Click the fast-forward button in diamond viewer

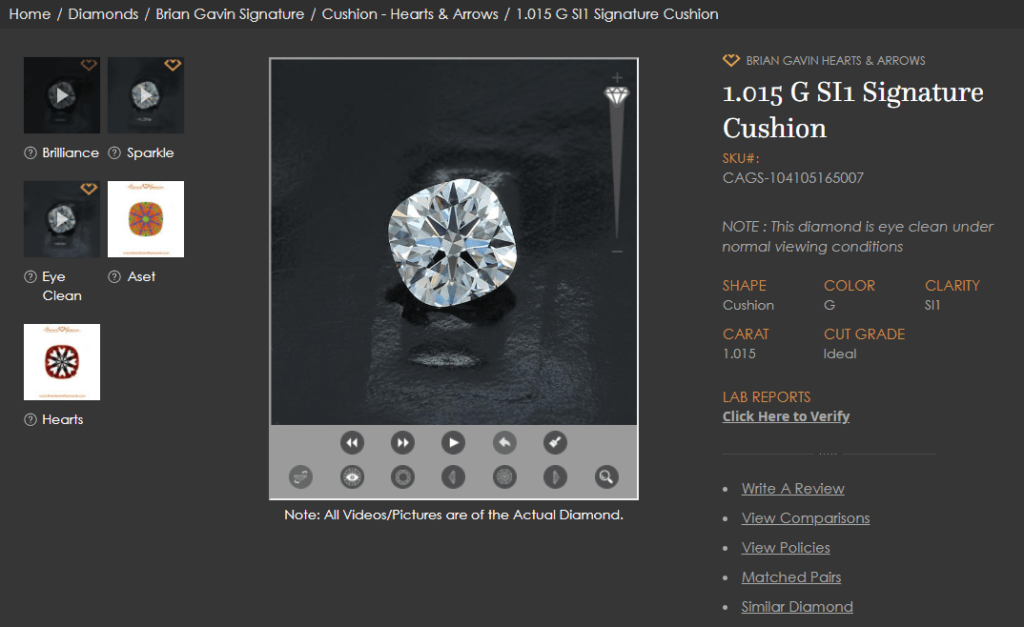(x=403, y=443)
